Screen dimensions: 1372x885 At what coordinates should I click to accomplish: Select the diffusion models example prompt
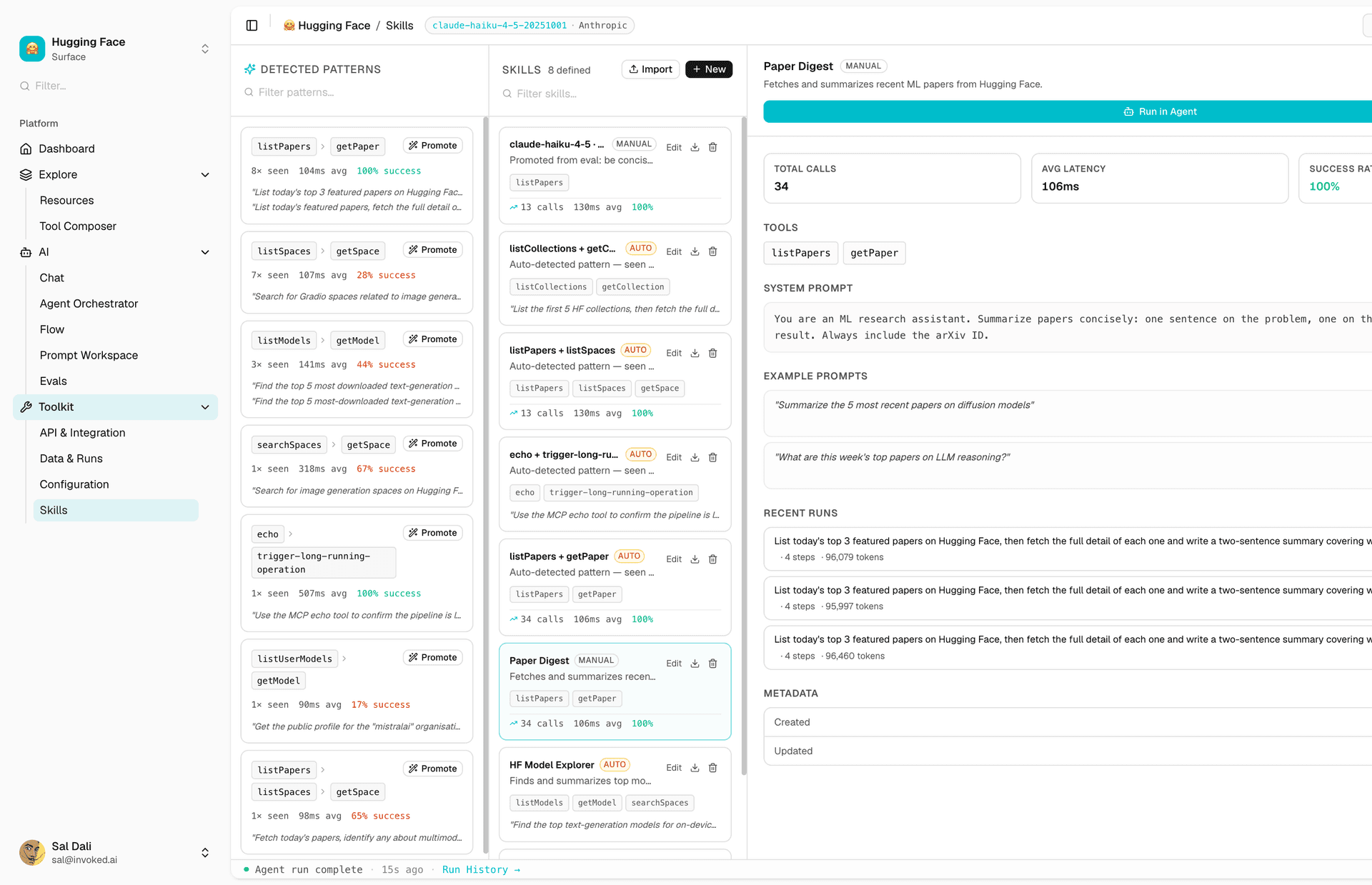(1068, 413)
